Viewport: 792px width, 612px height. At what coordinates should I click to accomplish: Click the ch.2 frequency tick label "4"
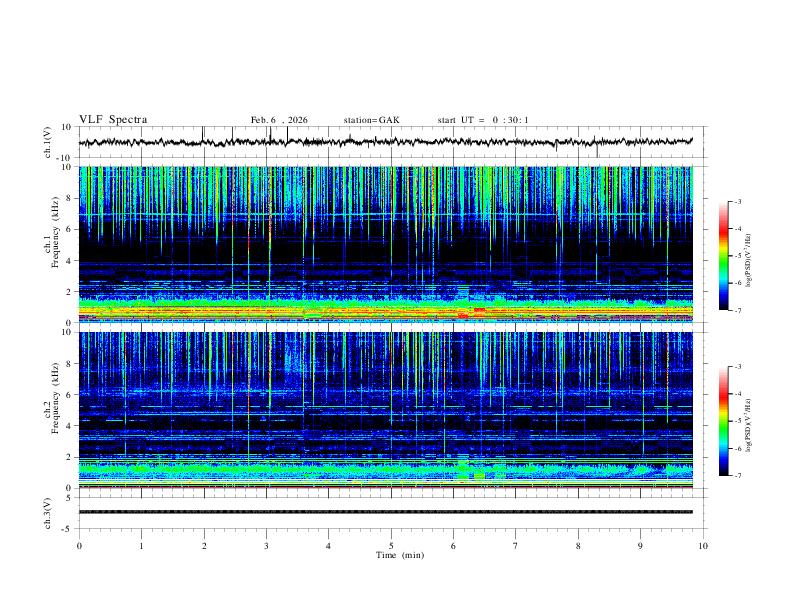coord(70,426)
